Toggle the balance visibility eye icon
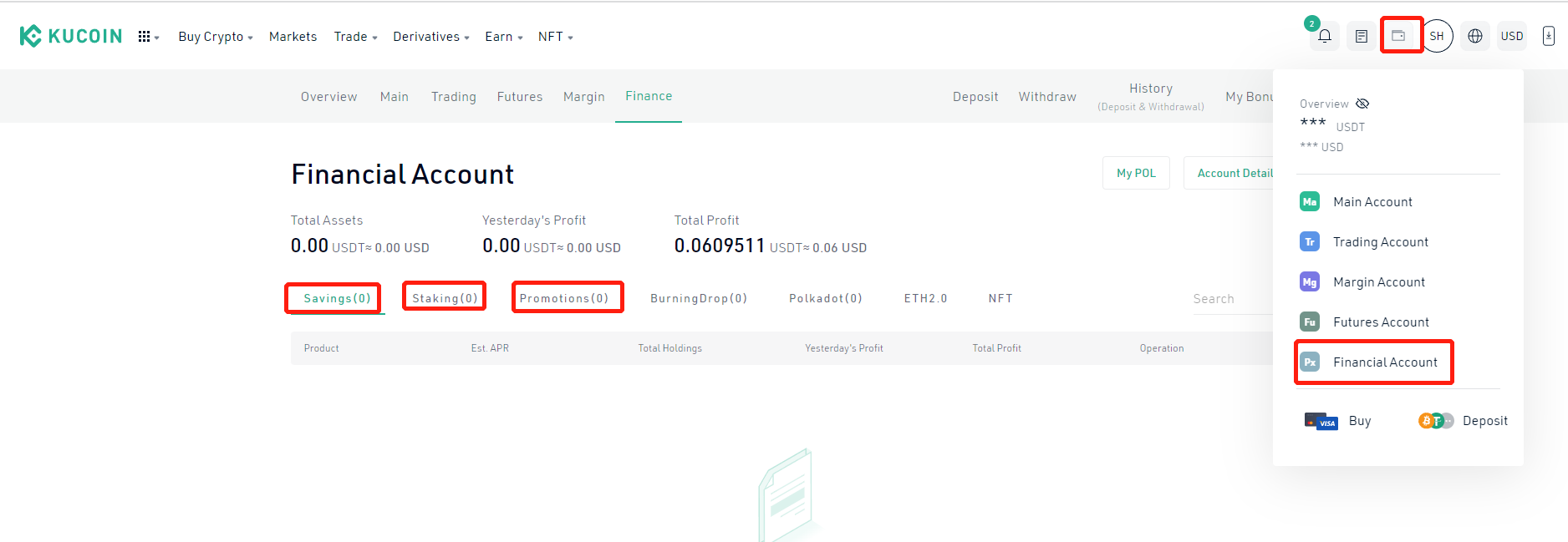The height and width of the screenshot is (542, 1568). click(1362, 104)
